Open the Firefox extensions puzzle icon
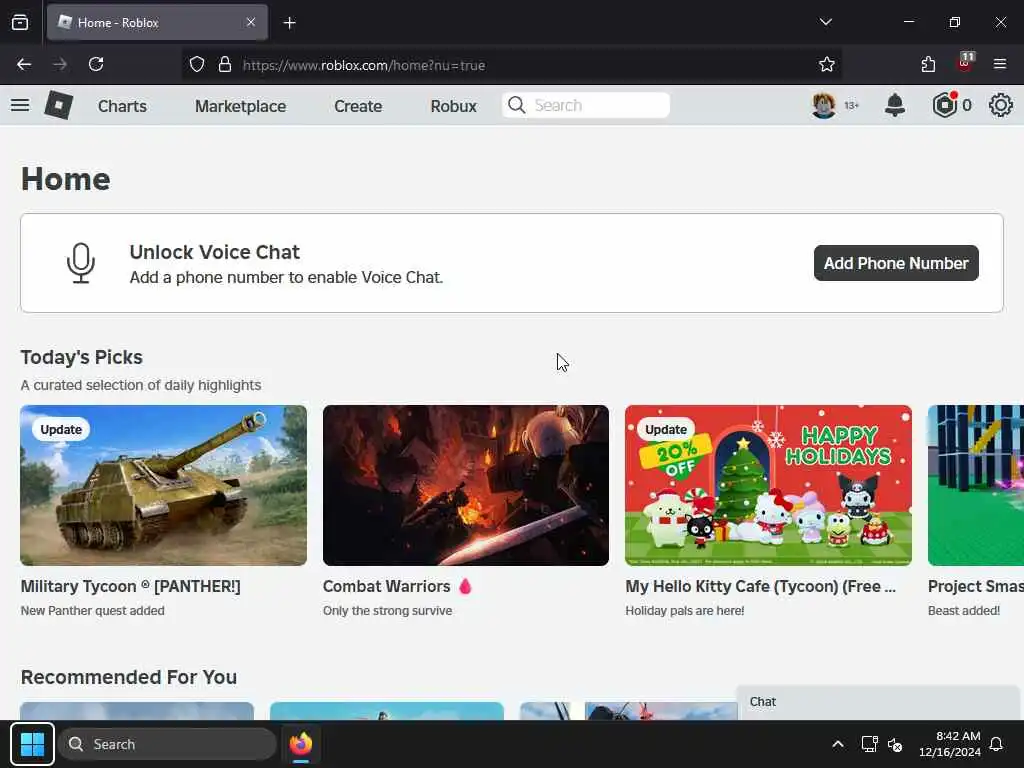 [928, 64]
